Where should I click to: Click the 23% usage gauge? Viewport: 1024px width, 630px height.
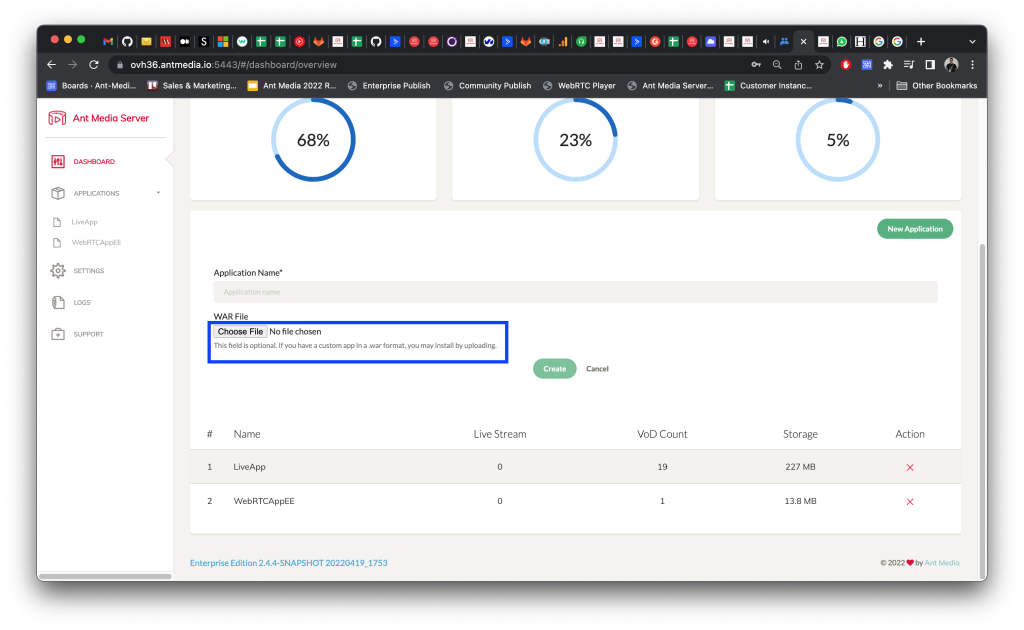click(575, 140)
